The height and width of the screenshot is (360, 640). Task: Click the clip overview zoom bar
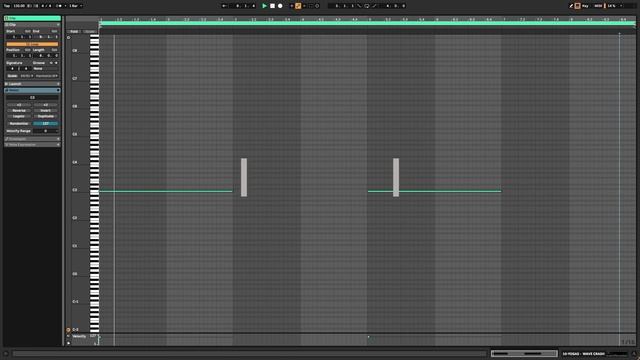(524, 353)
